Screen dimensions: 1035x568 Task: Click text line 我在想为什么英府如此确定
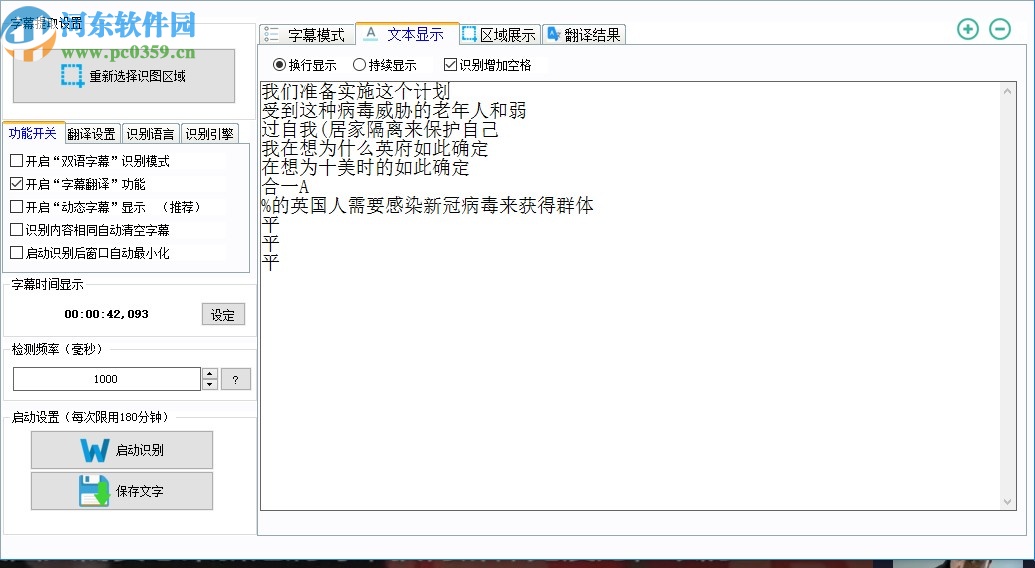point(375,148)
